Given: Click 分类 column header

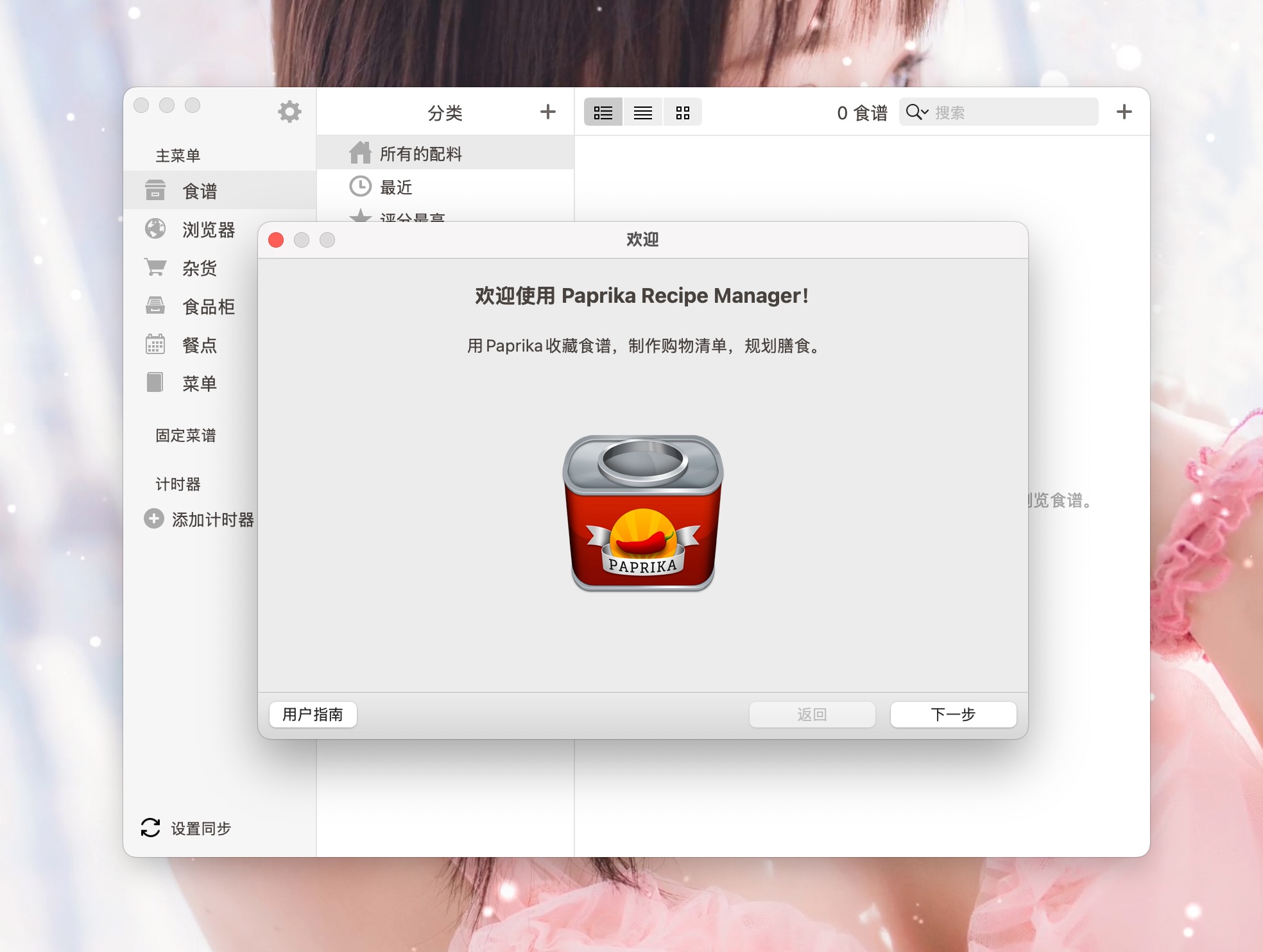Looking at the screenshot, I should click(x=445, y=113).
